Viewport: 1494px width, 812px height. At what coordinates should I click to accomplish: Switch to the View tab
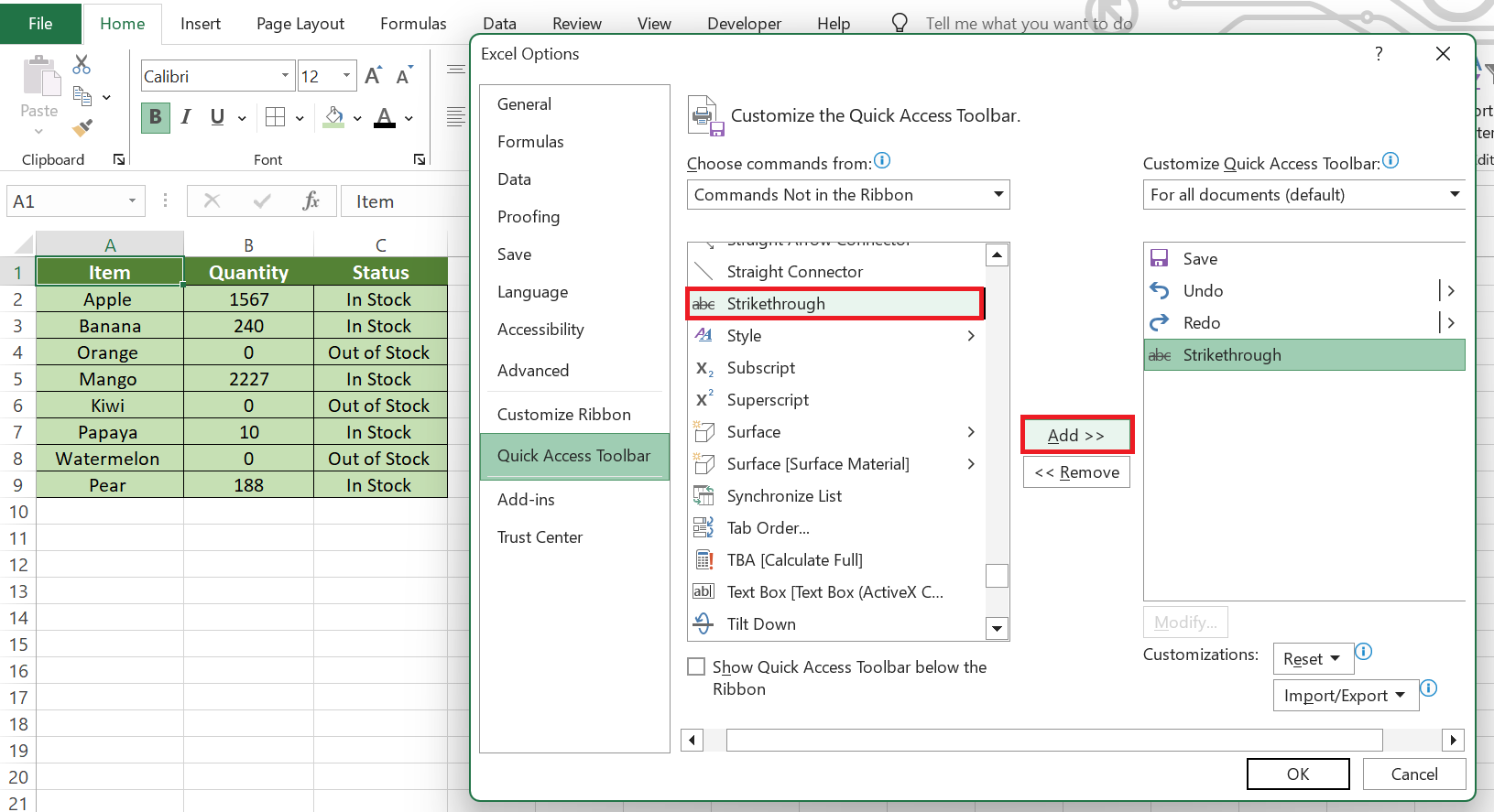654,24
